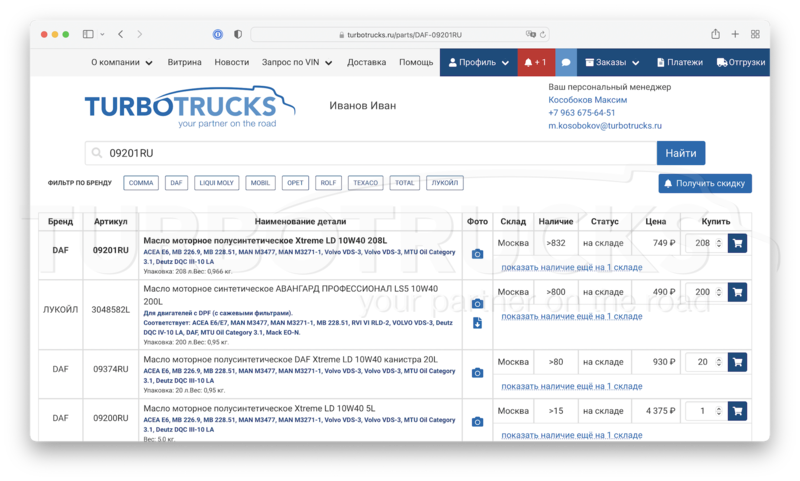
Task: Translate page via address bar icon
Action: click(x=531, y=34)
